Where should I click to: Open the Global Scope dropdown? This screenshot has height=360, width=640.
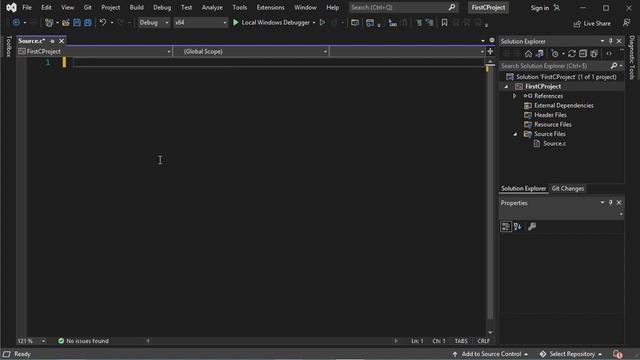tap(251, 51)
